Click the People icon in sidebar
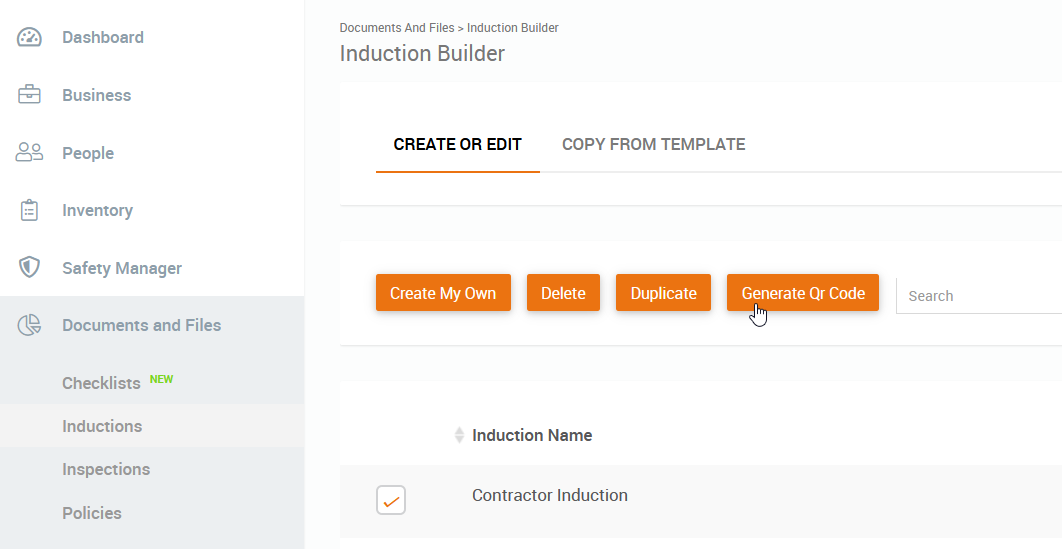The height and width of the screenshot is (549, 1062). pos(30,153)
